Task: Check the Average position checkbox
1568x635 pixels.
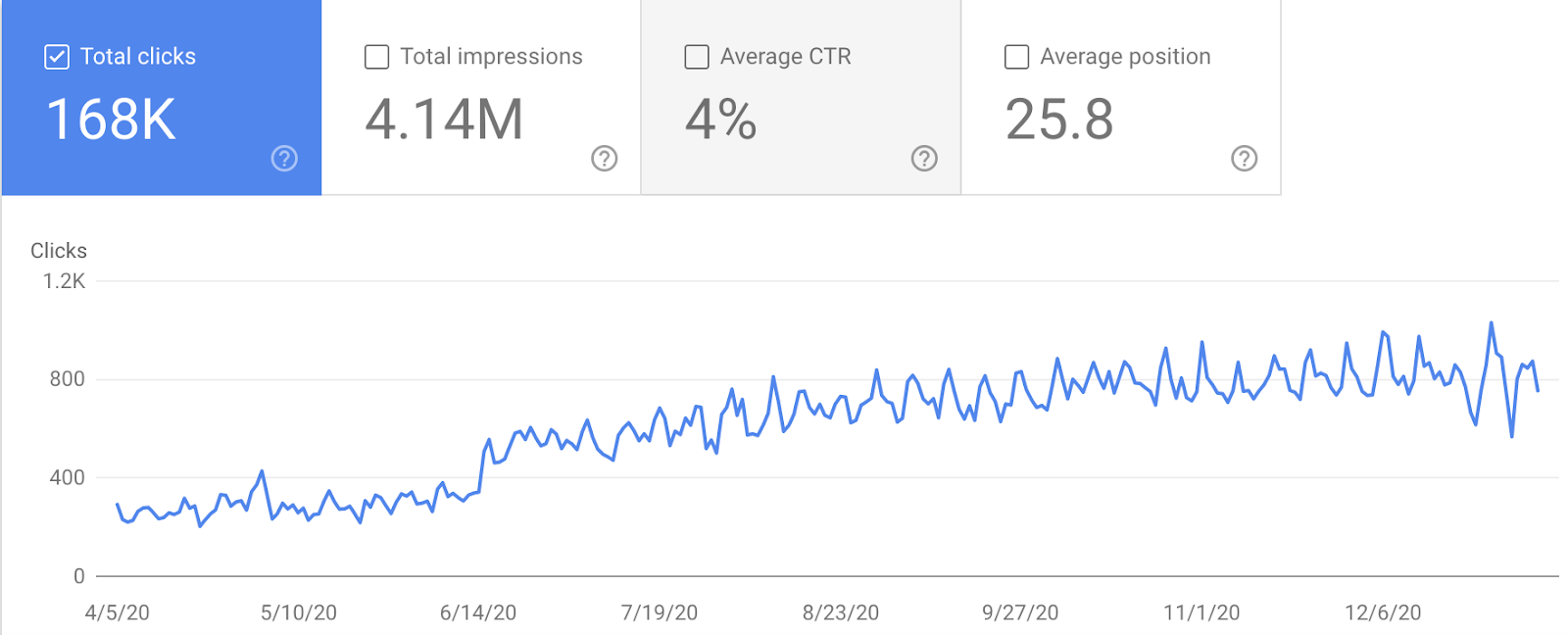Action: pos(1016,57)
